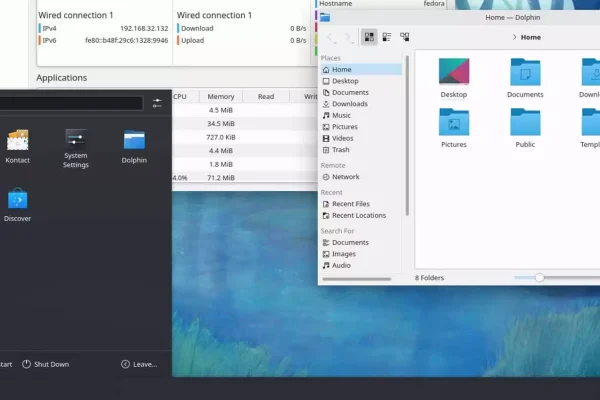Search for Images in the sidebar

tap(360, 254)
